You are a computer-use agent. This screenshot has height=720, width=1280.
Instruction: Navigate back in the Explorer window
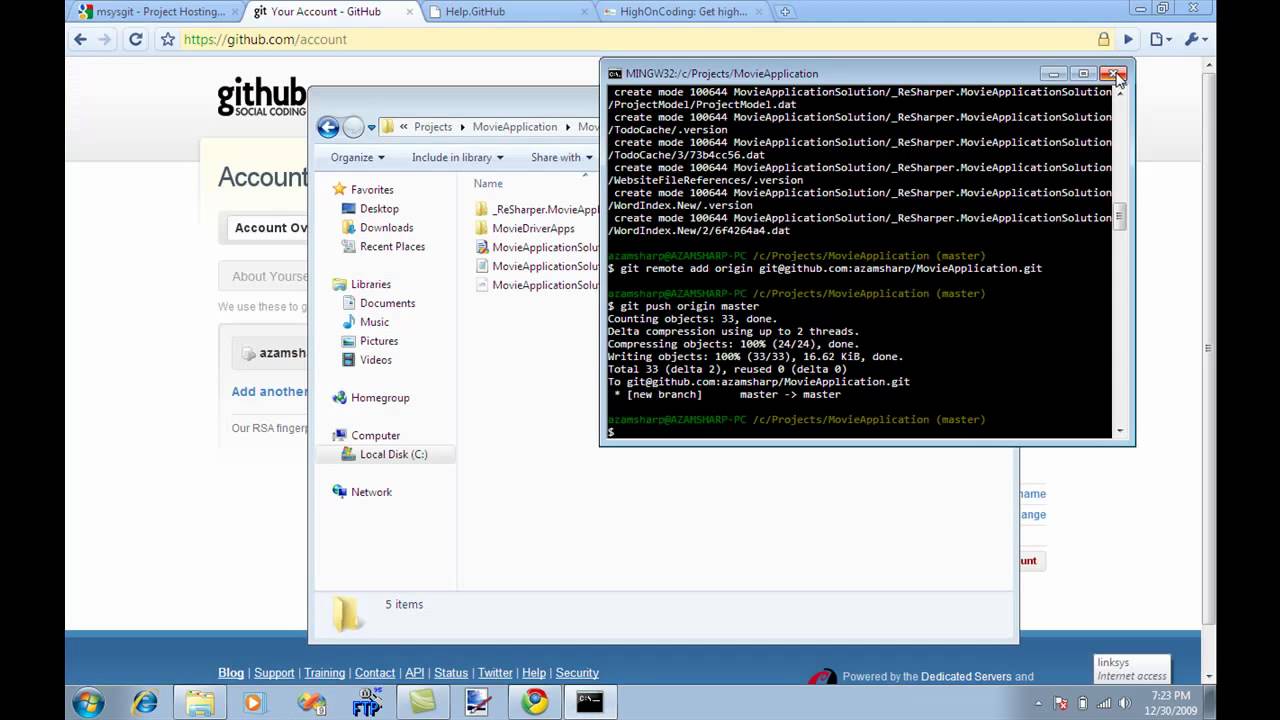click(x=328, y=127)
